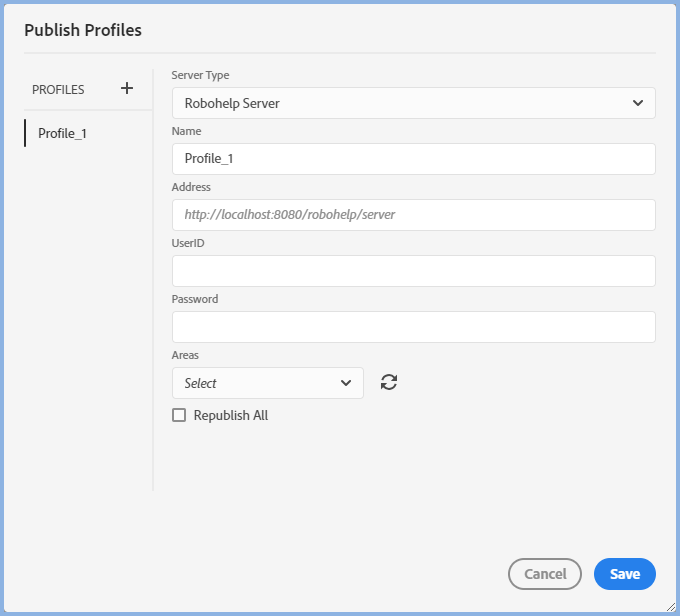Click the Areas field label
Viewport: 680px width, 616px height.
[185, 355]
